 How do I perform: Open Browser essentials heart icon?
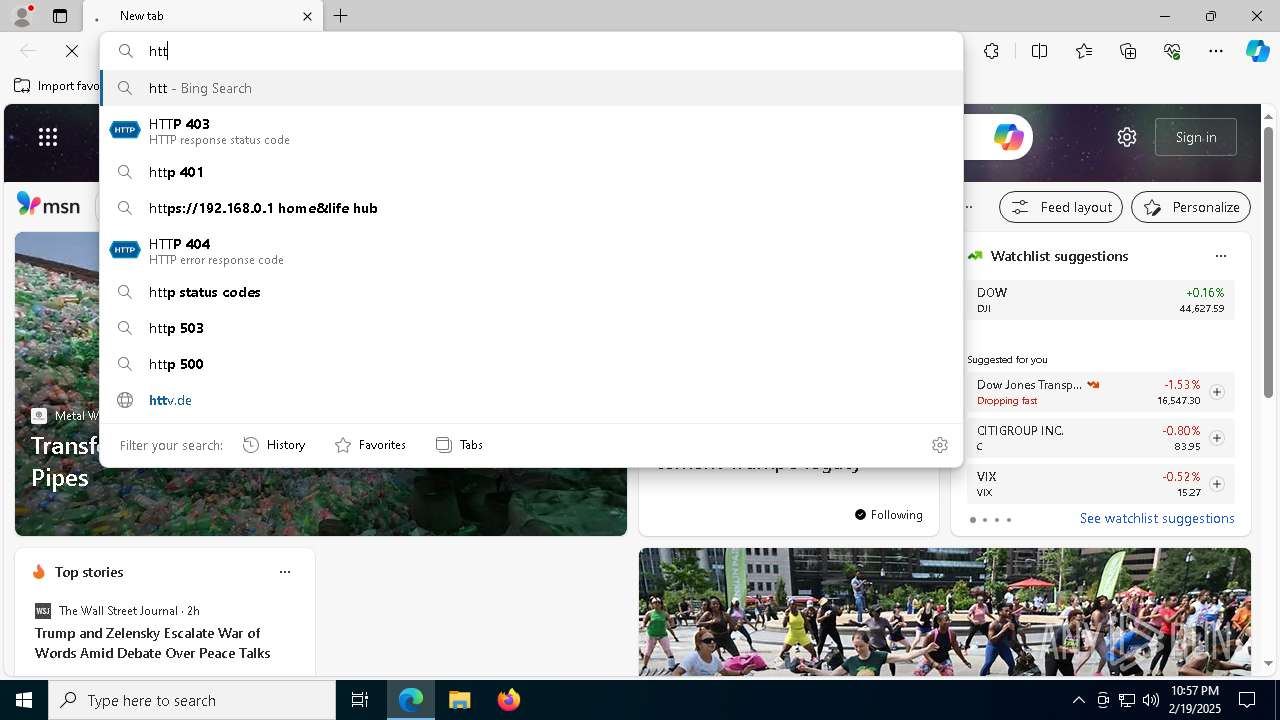[1172, 51]
